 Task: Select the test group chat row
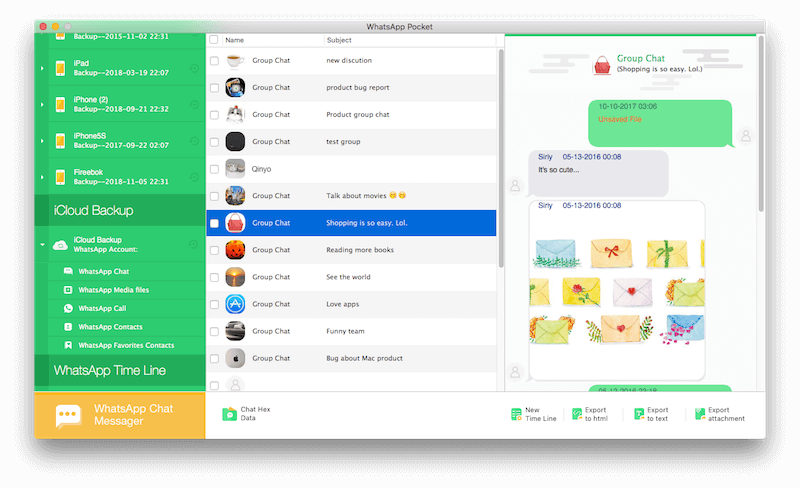point(351,142)
